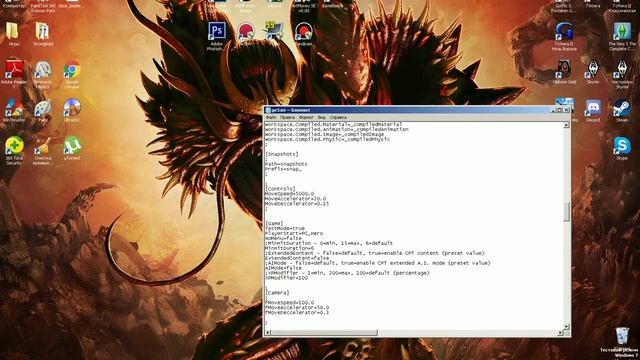Open the Paint shortcut
The image size is (640, 360).
tap(43, 111)
